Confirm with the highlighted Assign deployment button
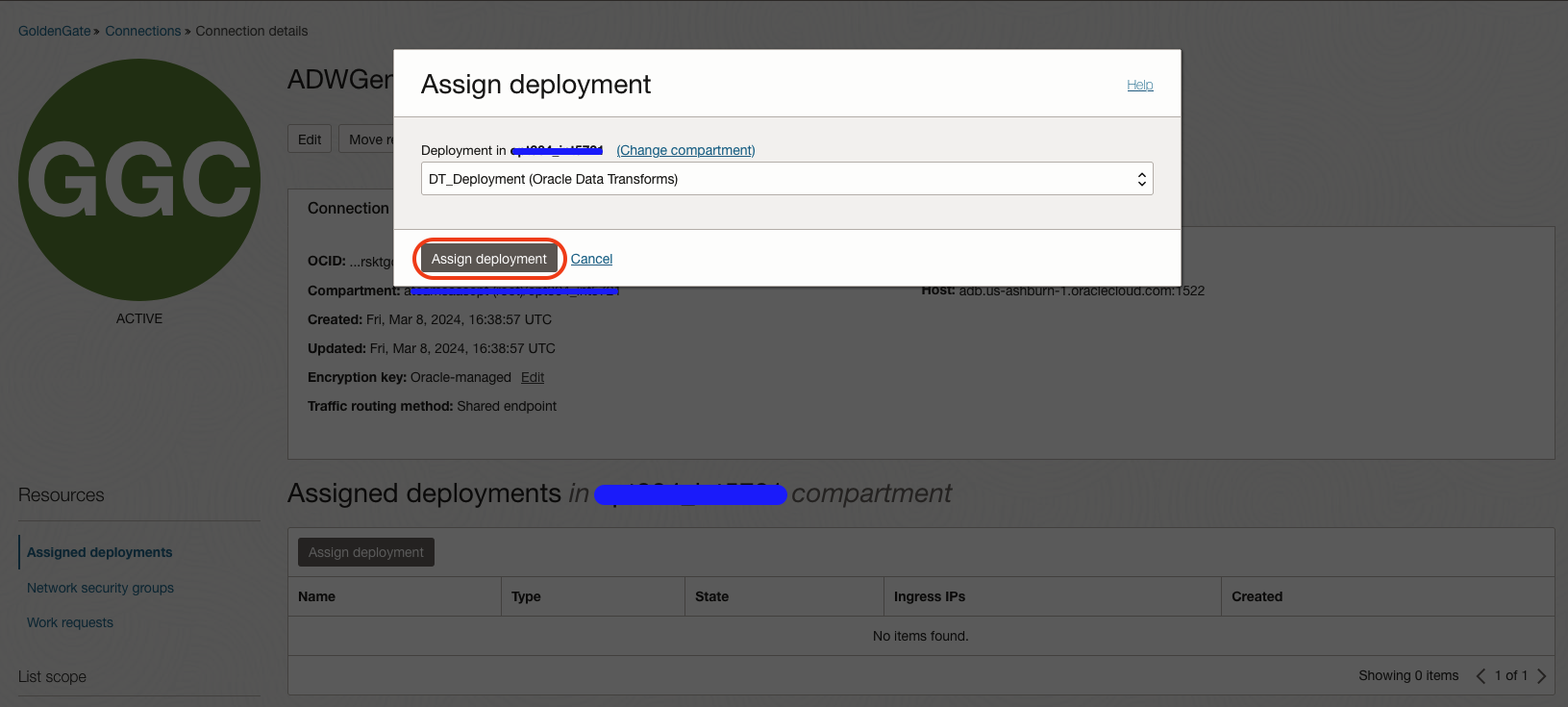1568x707 pixels. [x=488, y=259]
